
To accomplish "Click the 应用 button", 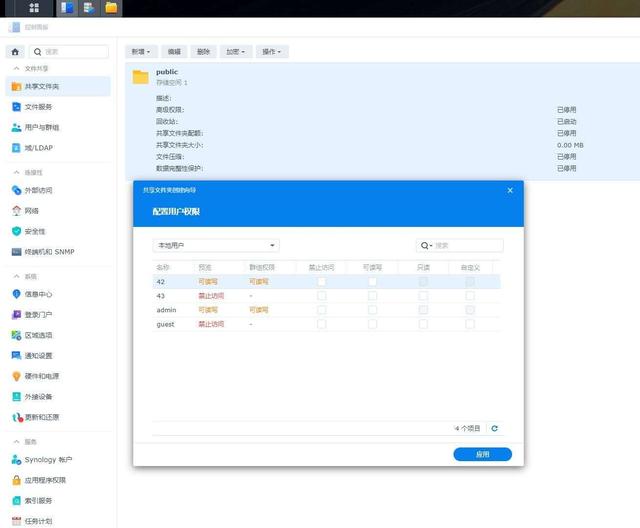I will point(482,454).
